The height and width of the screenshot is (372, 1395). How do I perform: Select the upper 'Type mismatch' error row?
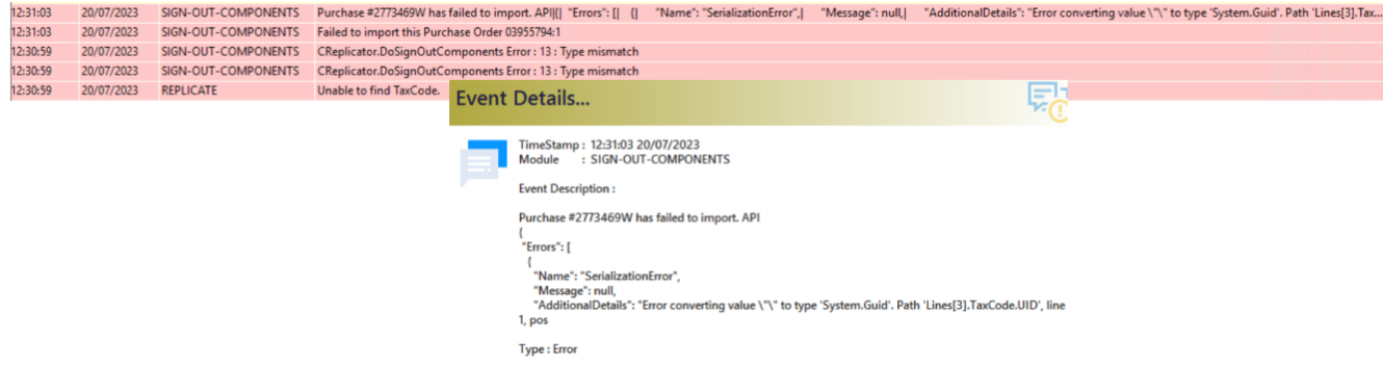697,52
